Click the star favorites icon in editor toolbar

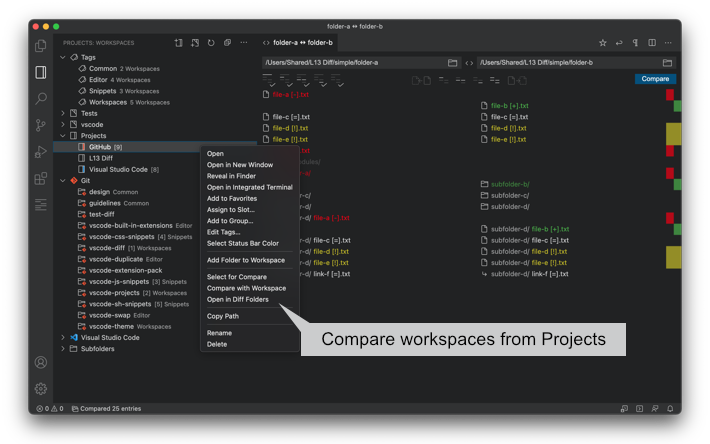pyautogui.click(x=603, y=43)
